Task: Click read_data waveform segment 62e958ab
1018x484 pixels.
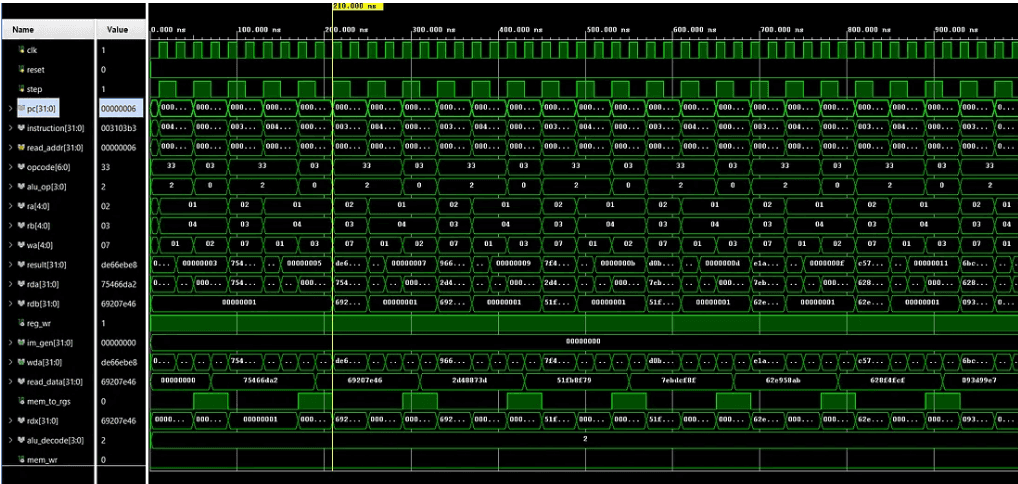Action: coord(785,381)
